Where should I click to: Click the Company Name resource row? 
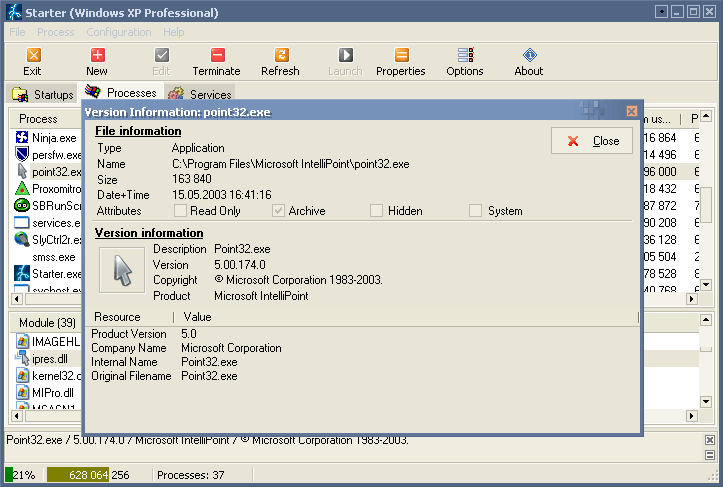tap(363, 348)
